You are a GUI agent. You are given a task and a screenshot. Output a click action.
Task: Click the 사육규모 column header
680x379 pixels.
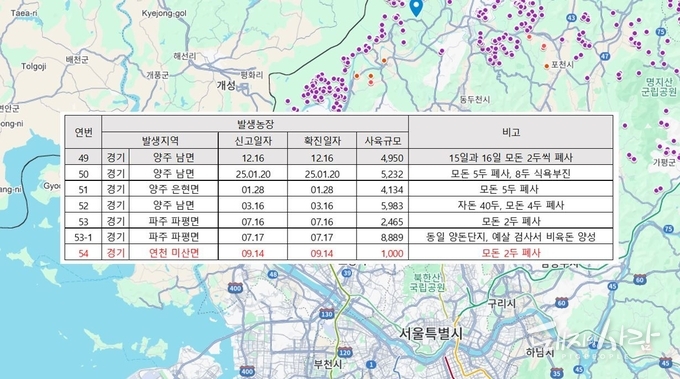click(382, 140)
